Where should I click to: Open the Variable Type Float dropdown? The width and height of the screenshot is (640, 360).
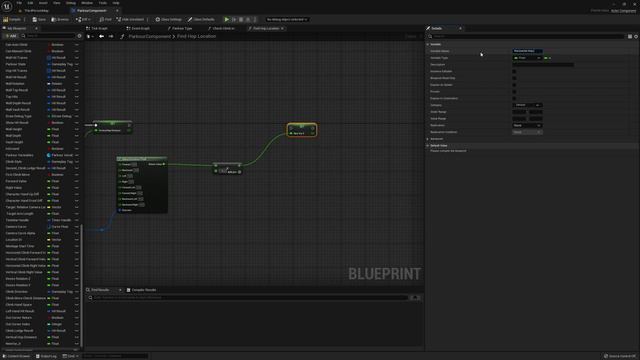point(527,58)
